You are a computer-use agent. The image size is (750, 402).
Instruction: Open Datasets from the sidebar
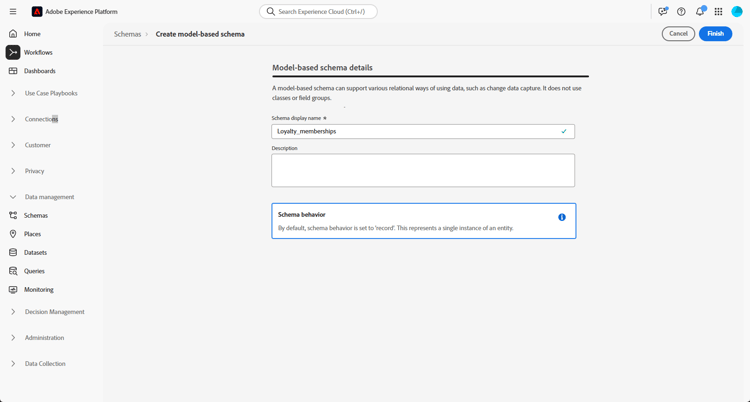35,253
